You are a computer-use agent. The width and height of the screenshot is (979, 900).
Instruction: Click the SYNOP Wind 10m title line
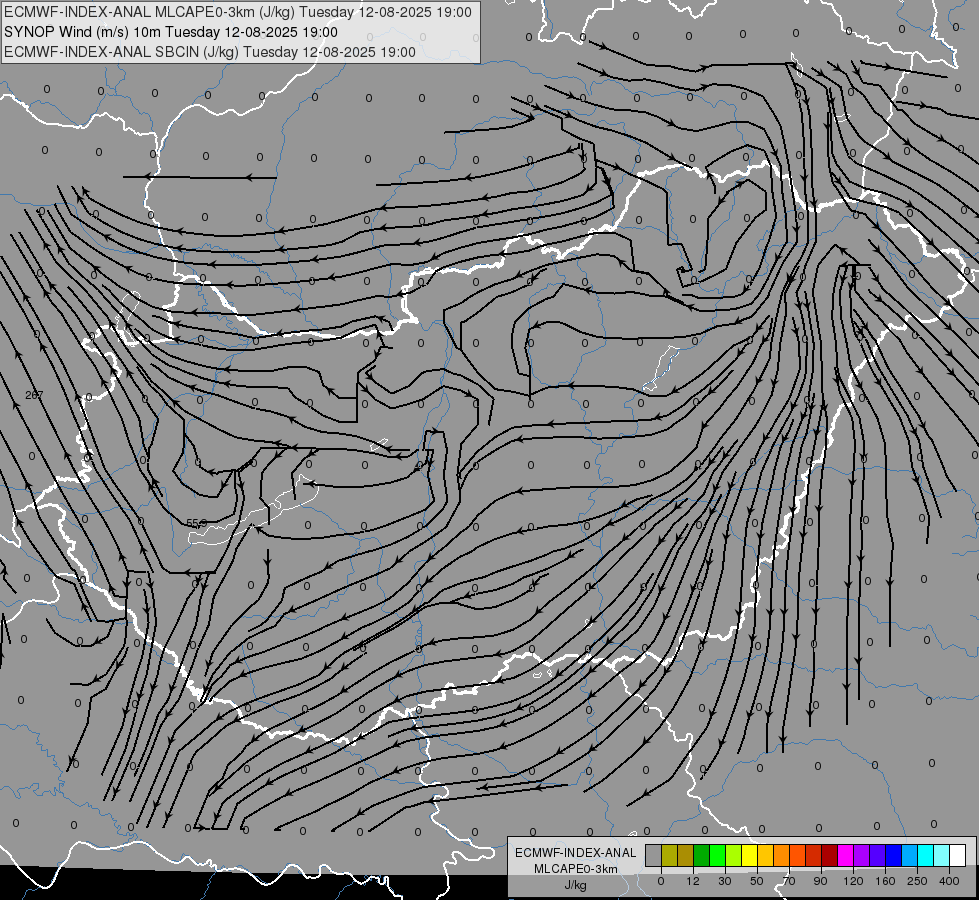coord(170,32)
